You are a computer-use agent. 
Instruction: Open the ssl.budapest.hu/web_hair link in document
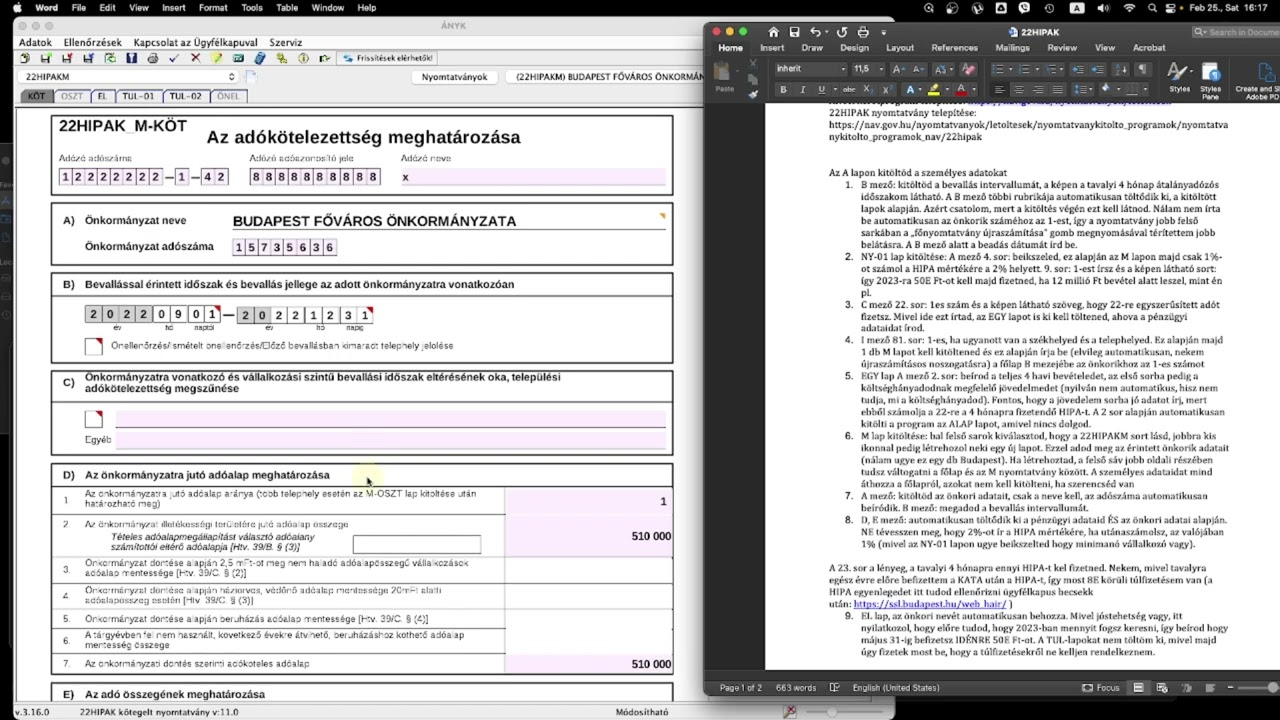(x=929, y=604)
